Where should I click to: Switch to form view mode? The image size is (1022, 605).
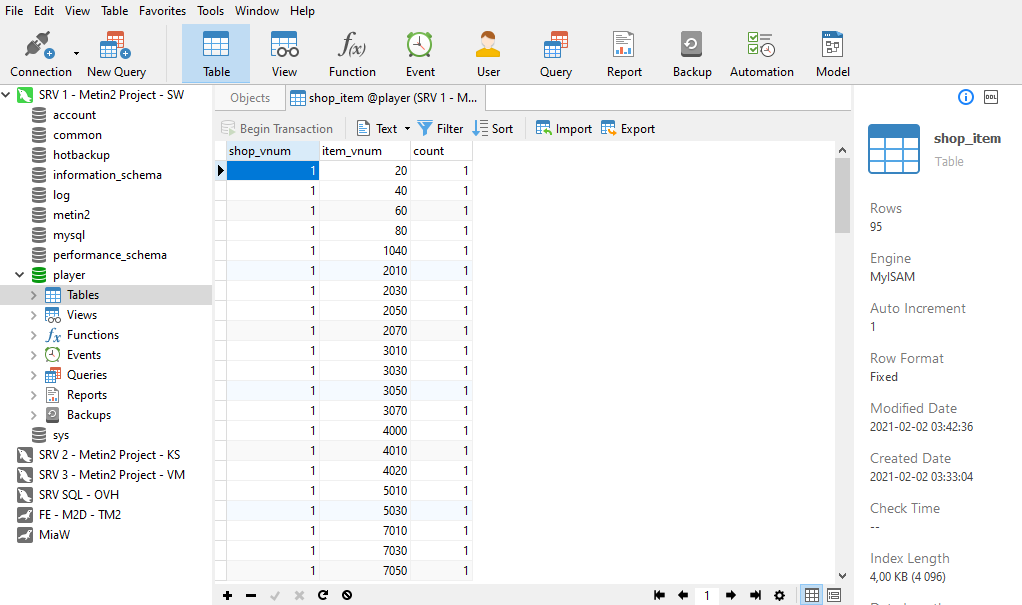(834, 595)
